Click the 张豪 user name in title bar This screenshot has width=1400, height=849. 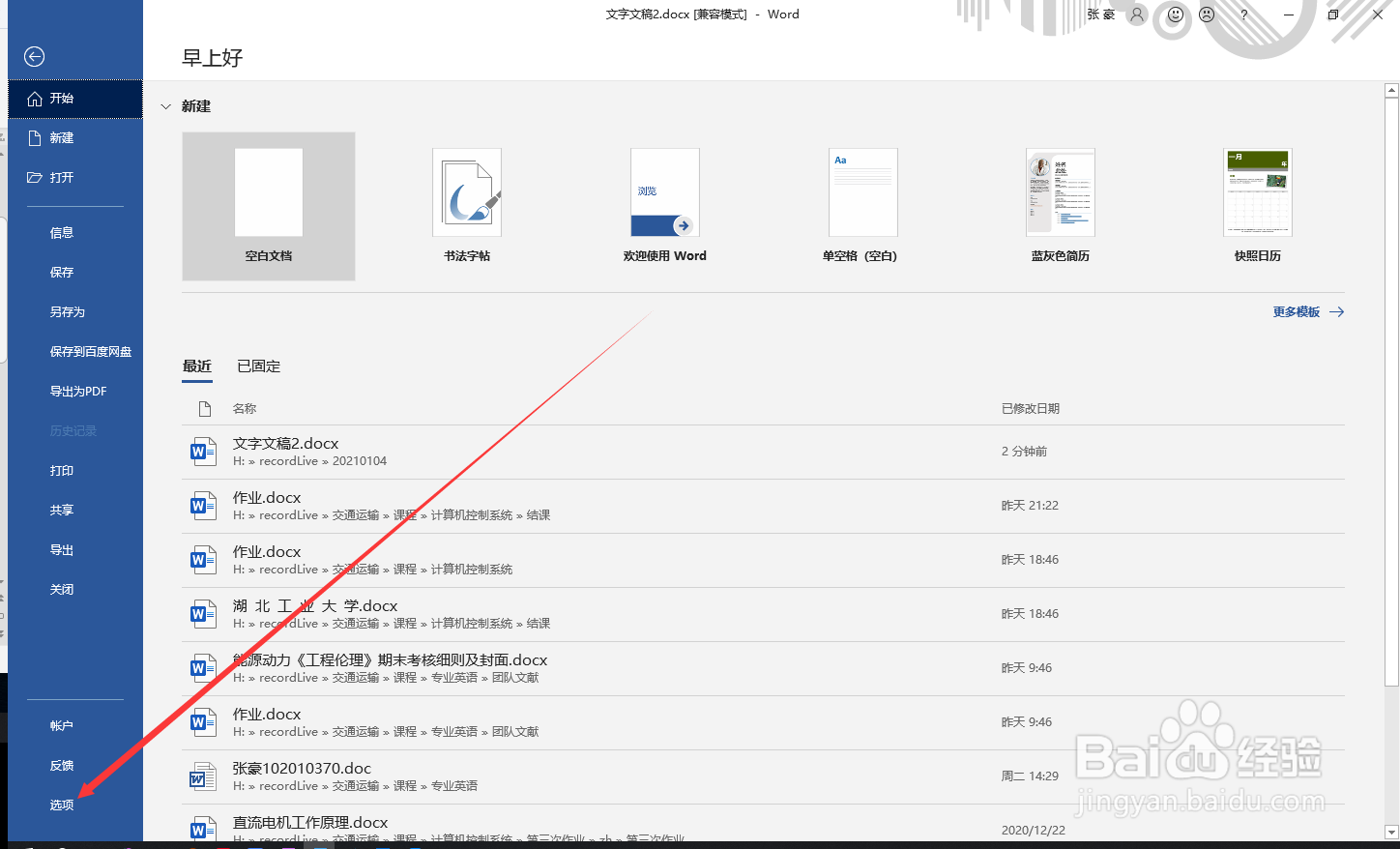[x=1101, y=15]
